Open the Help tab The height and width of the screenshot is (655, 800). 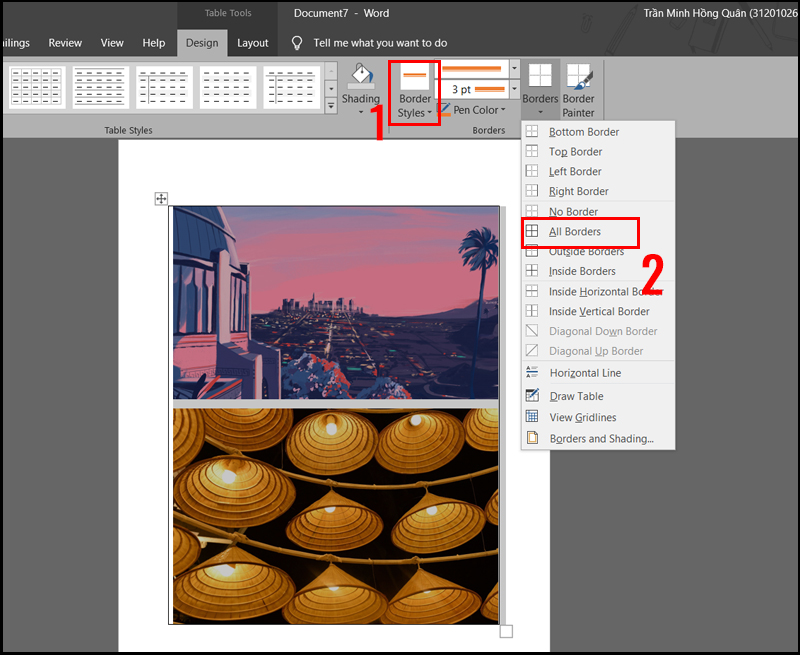[154, 43]
